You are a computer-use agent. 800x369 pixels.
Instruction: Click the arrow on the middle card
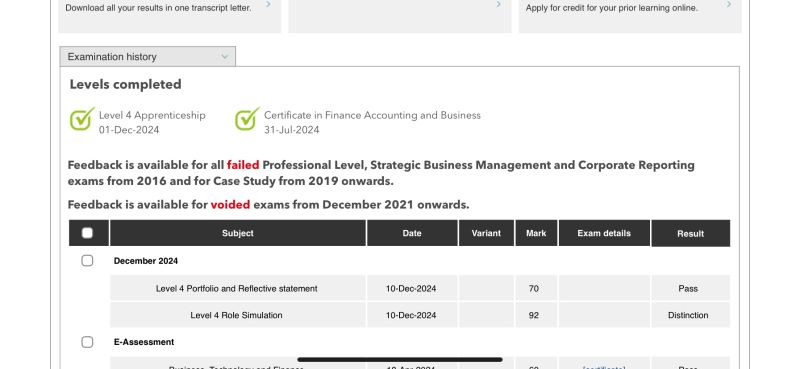[498, 5]
